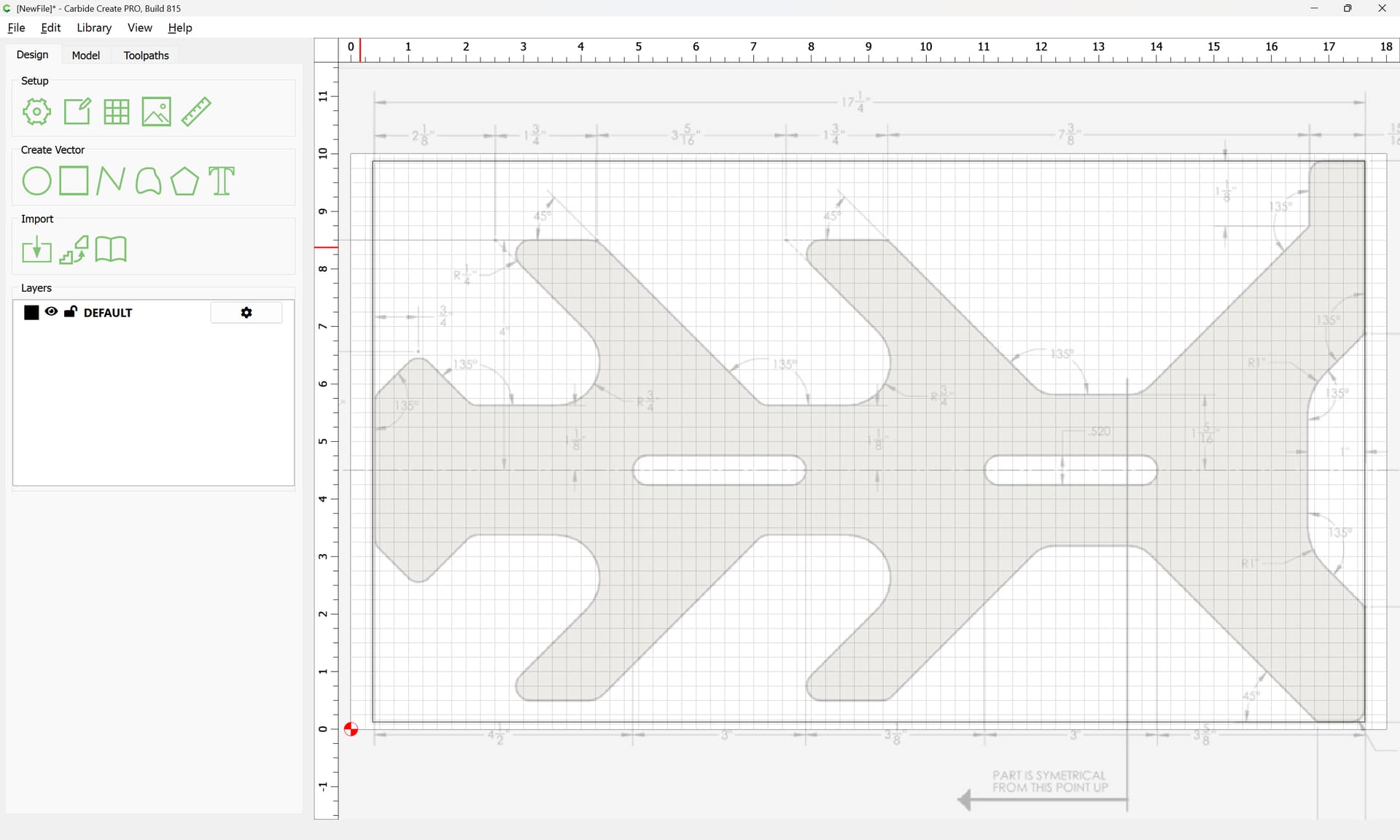Switch to the Model tab
This screenshot has height=840, width=1400.
[x=86, y=55]
